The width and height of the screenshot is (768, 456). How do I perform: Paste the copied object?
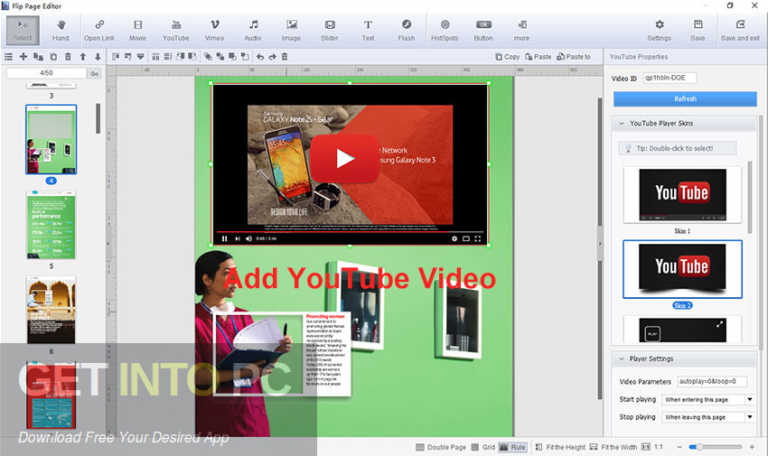click(x=538, y=57)
